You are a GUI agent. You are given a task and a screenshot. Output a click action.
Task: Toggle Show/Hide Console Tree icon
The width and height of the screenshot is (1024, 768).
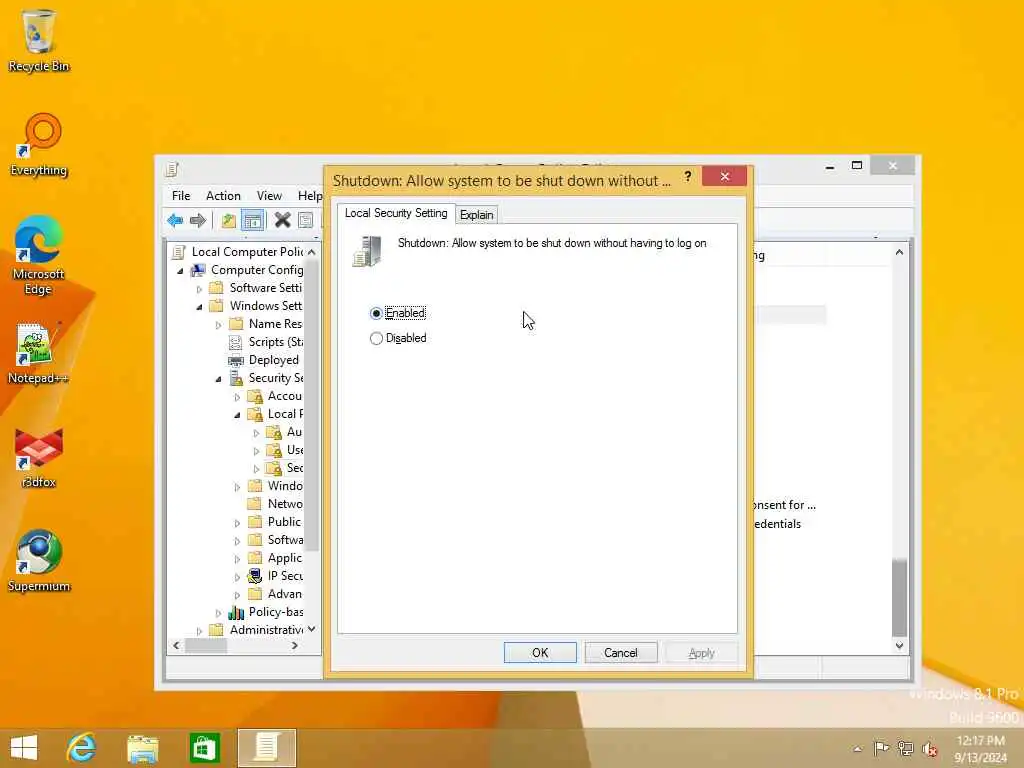[x=252, y=221]
